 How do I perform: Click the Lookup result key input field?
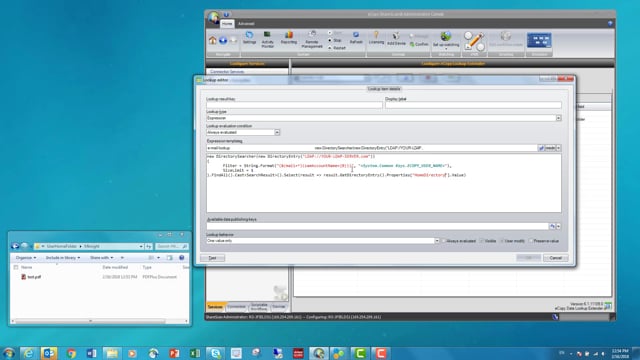[294, 105]
